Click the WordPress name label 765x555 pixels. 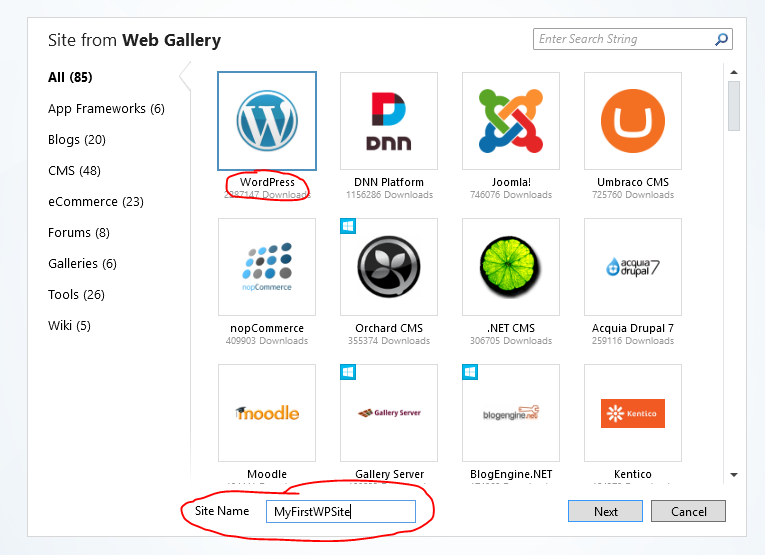[x=267, y=182]
